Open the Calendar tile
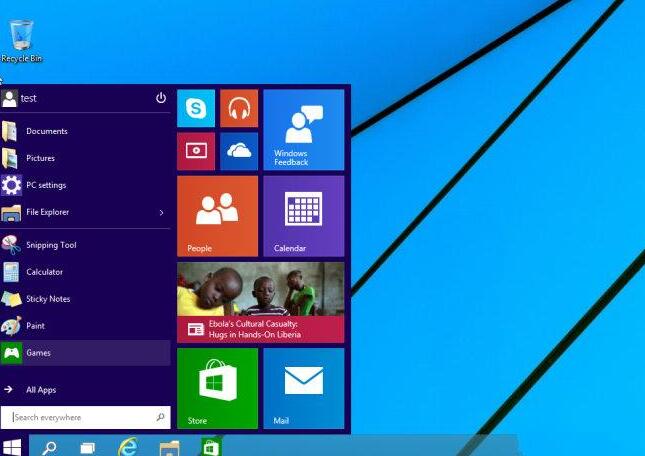Screen dimensions: 645x456 pos(304,216)
